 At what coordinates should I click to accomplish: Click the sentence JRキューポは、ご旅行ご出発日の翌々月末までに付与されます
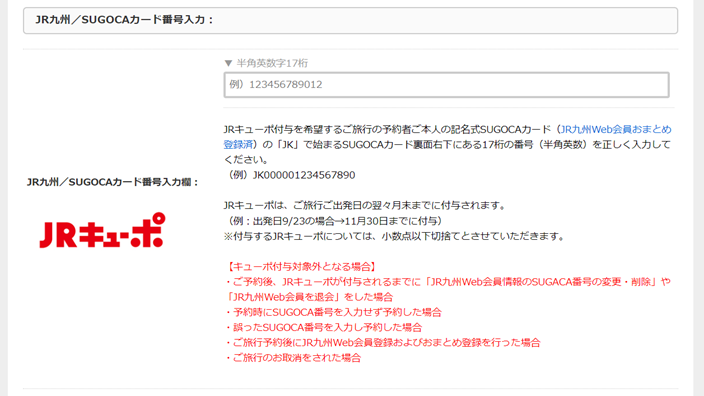[x=365, y=206]
